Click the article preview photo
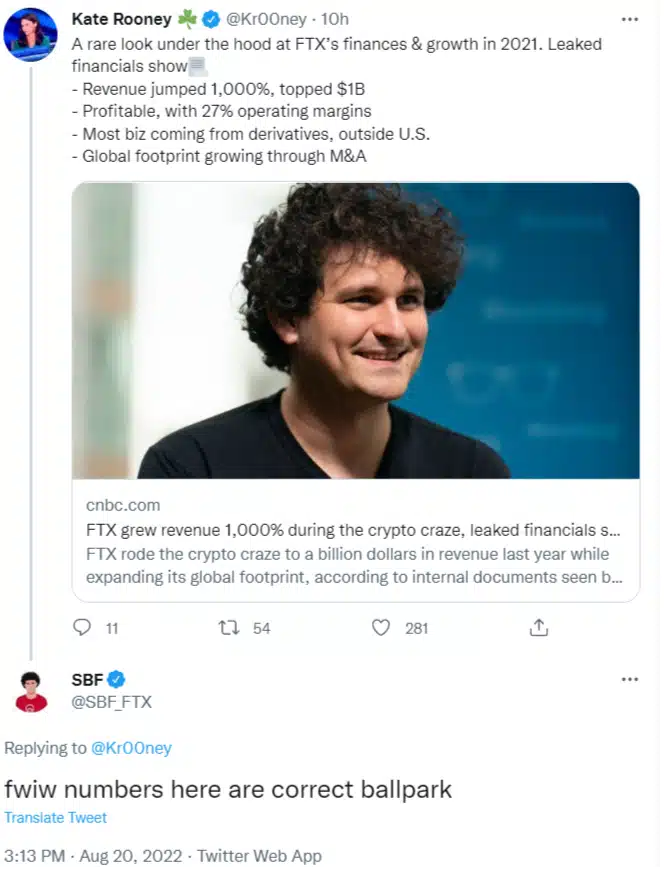Viewport: 664px width, 873px height. click(356, 330)
